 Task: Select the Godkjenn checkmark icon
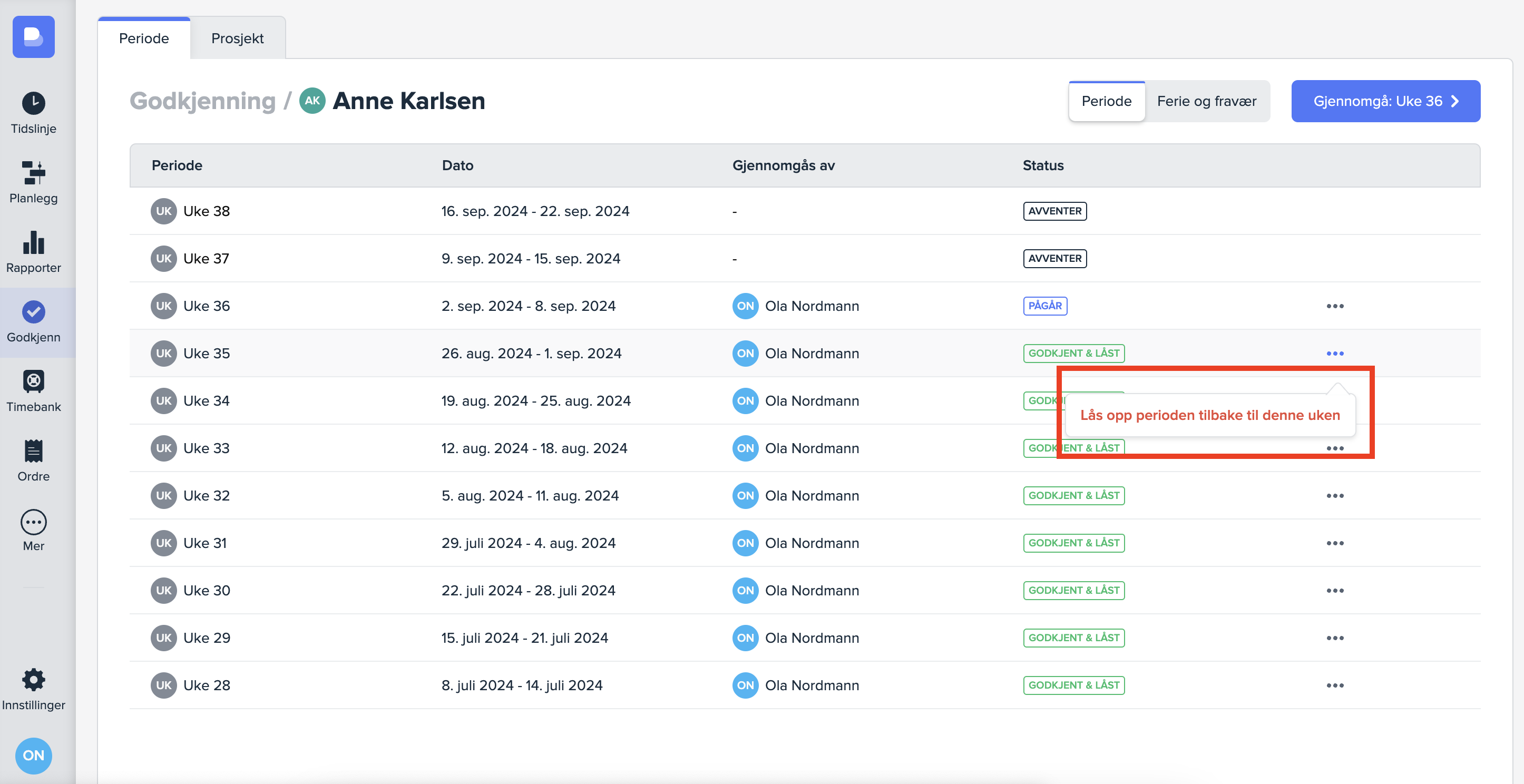(33, 312)
